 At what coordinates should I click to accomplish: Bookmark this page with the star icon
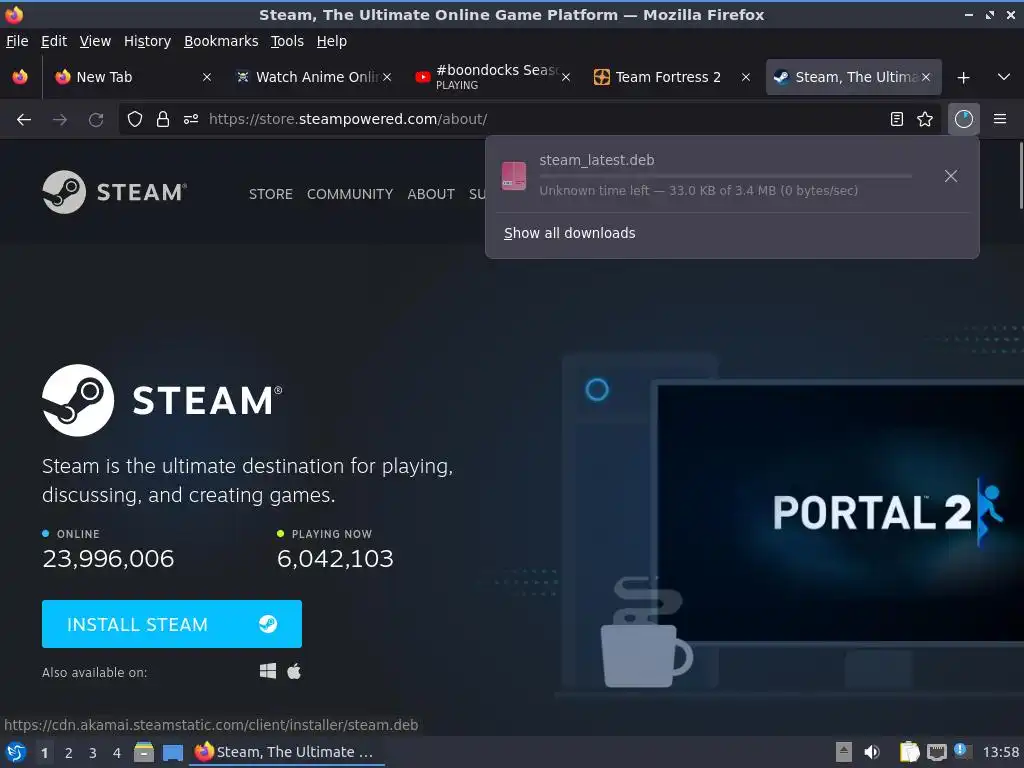click(925, 119)
